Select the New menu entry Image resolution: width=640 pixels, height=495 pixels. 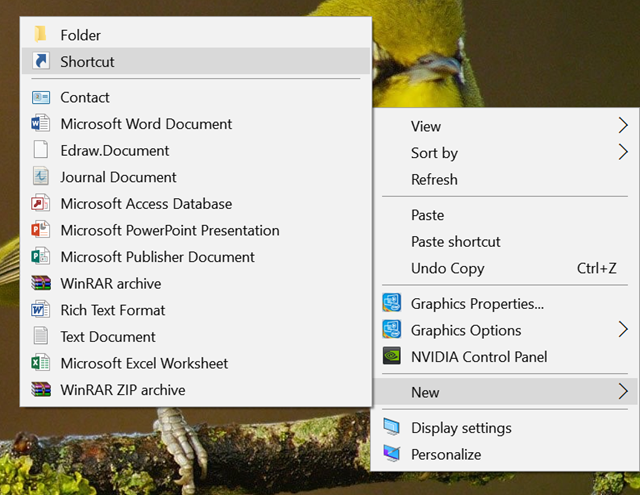pos(505,391)
